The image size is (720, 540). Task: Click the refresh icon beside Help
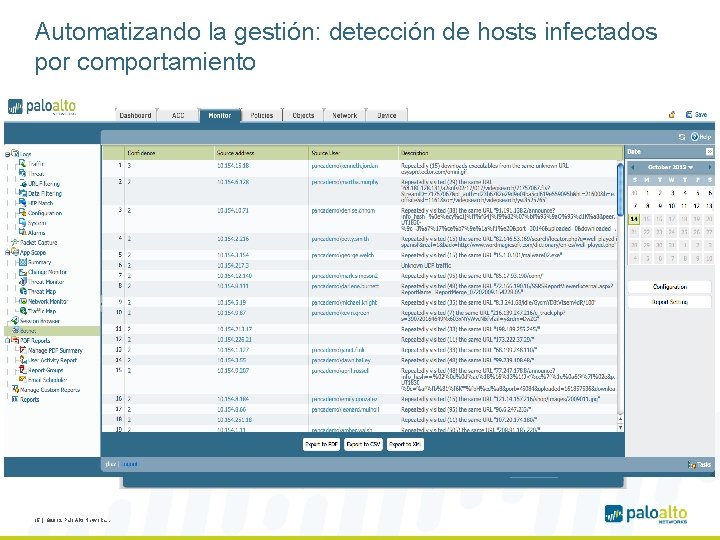682,137
